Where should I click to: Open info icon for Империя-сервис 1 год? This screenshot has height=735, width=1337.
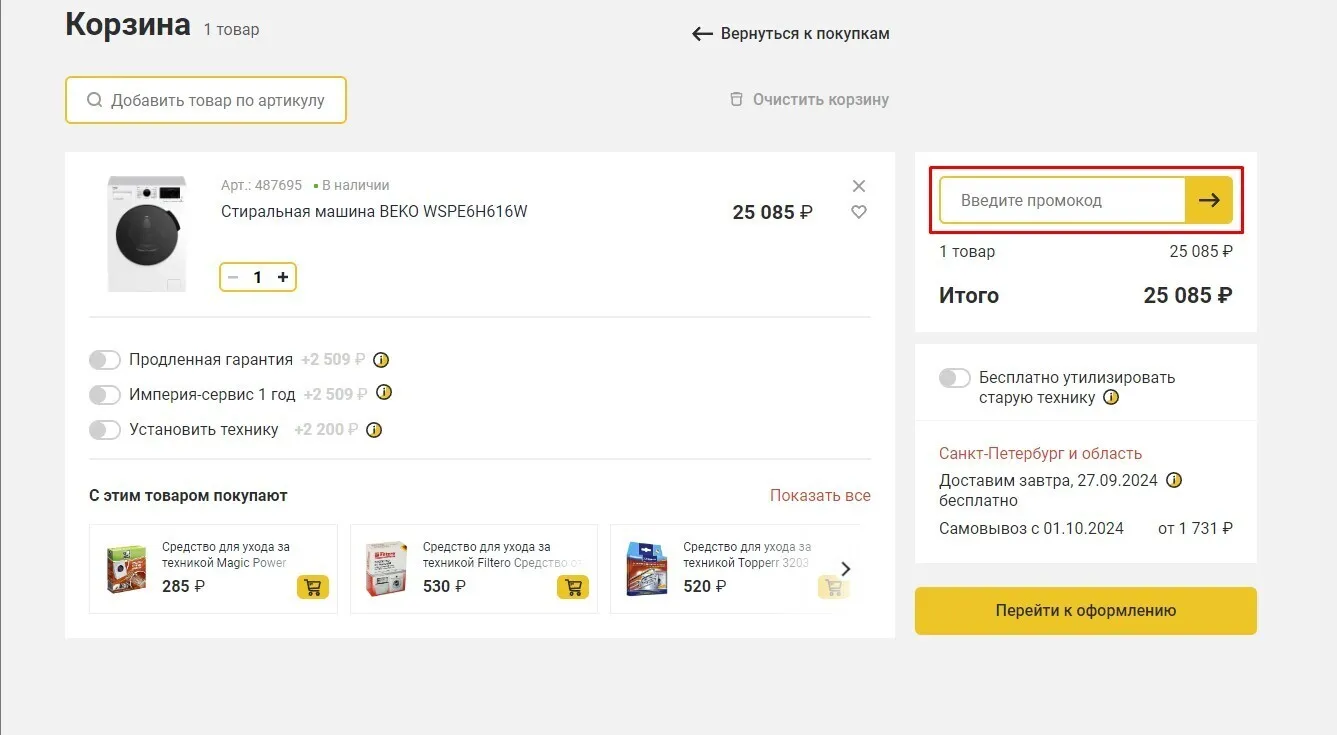383,393
